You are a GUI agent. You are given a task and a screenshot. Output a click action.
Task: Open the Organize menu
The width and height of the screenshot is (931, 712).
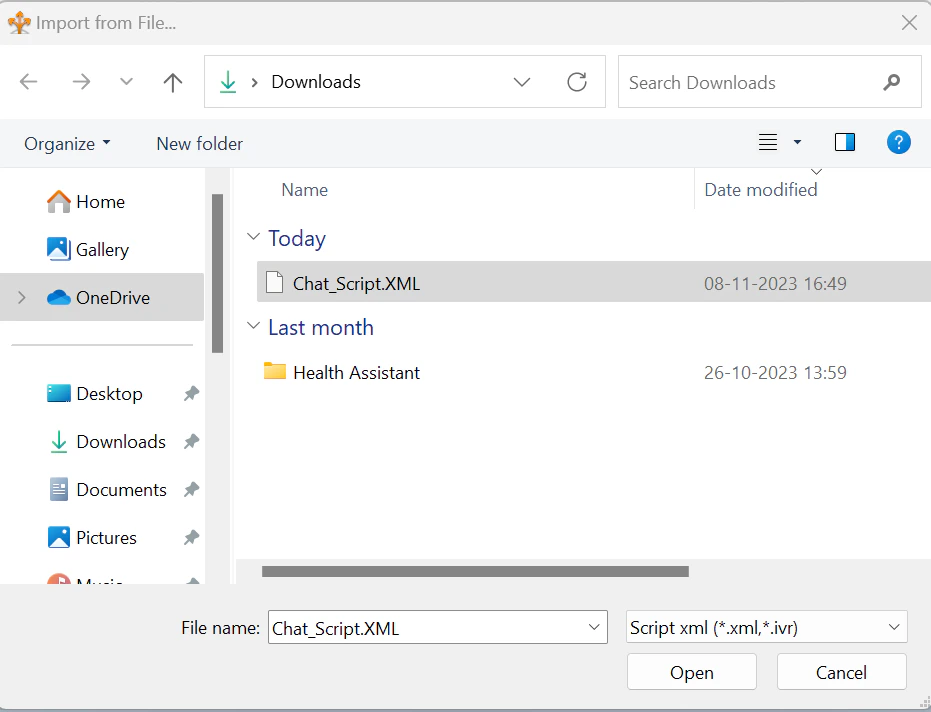pyautogui.click(x=66, y=143)
